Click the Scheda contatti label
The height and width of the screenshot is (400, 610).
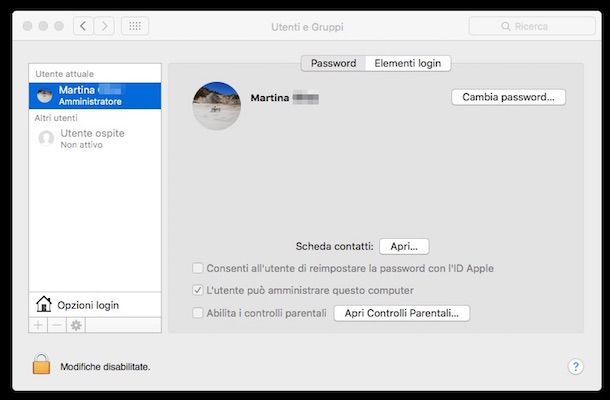click(335, 246)
